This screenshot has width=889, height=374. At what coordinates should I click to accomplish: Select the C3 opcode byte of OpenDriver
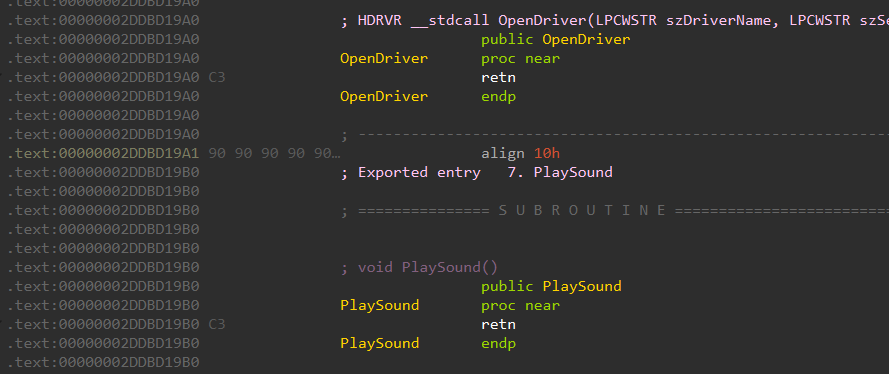[217, 78]
